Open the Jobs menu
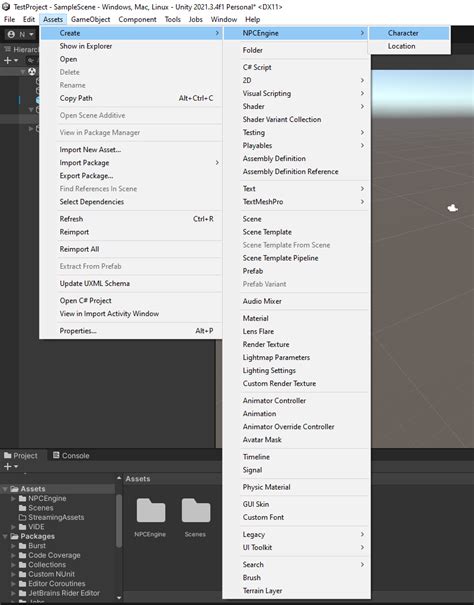Image resolution: width=474 pixels, height=605 pixels. (x=195, y=19)
